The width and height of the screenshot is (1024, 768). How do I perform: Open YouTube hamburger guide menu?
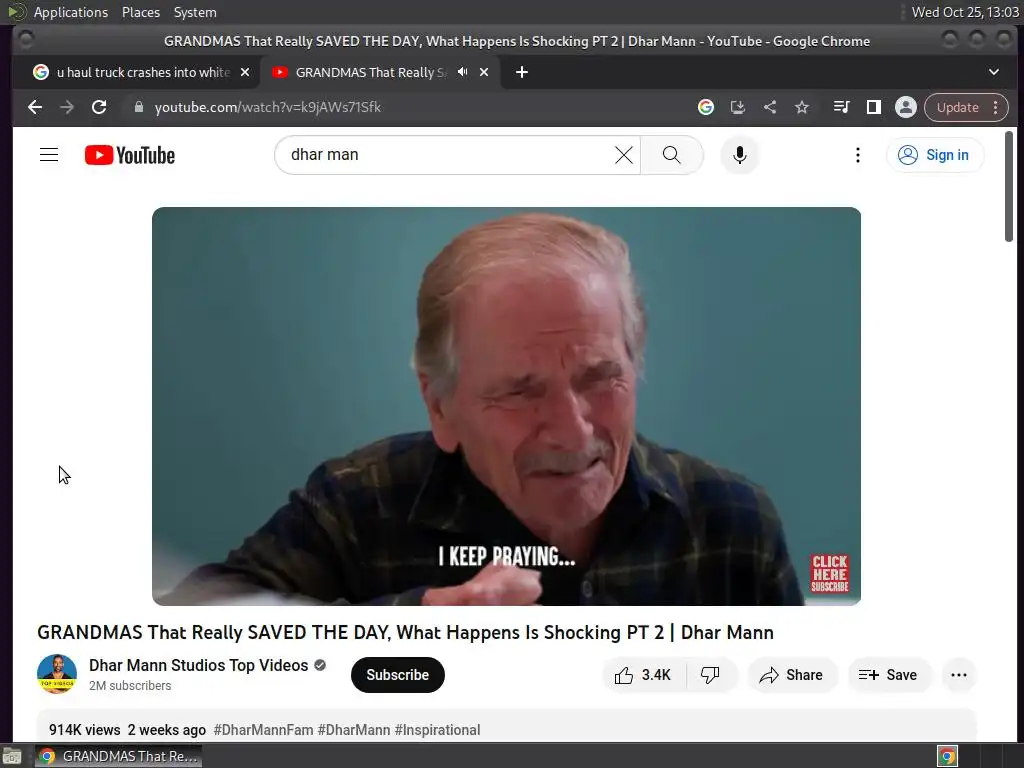coord(49,155)
